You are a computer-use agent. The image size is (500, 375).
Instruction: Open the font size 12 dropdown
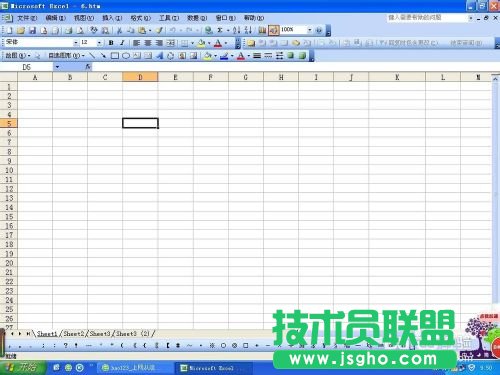click(x=99, y=43)
